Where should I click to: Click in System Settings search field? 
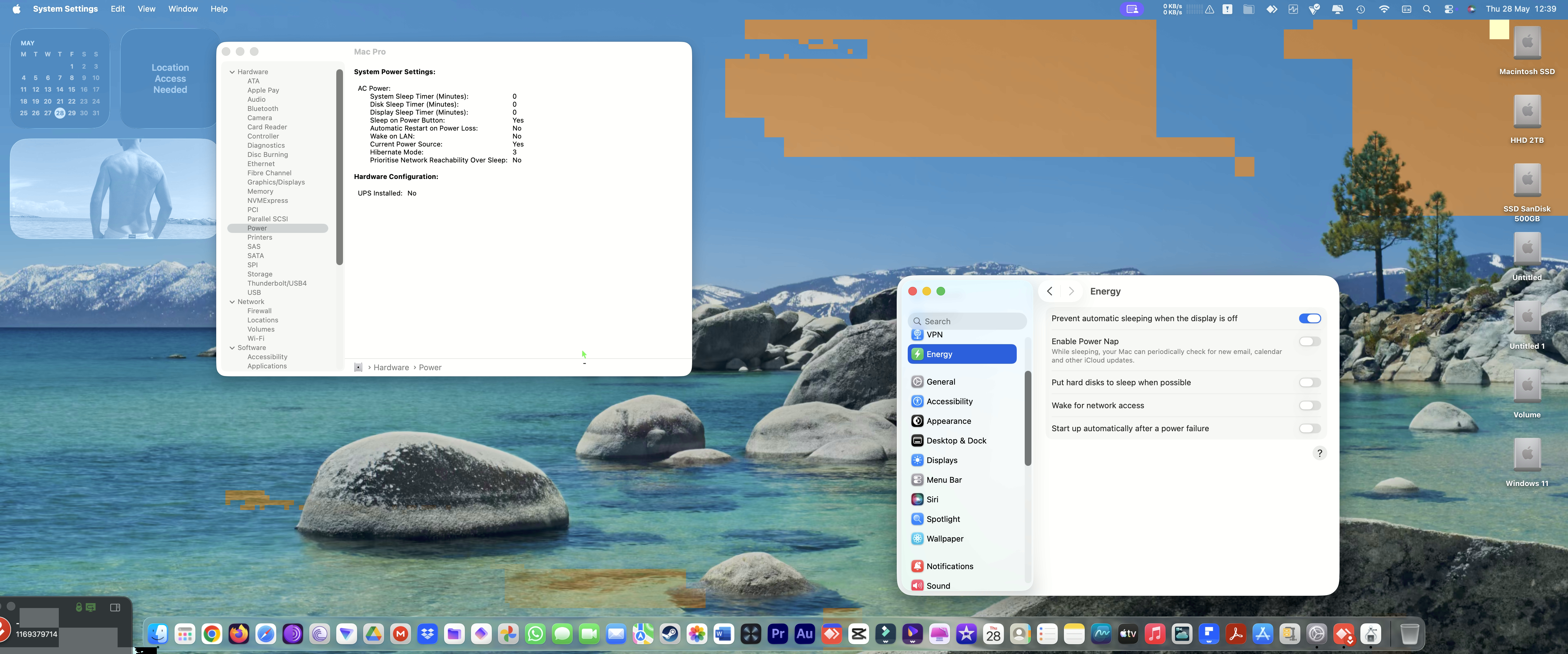[967, 321]
